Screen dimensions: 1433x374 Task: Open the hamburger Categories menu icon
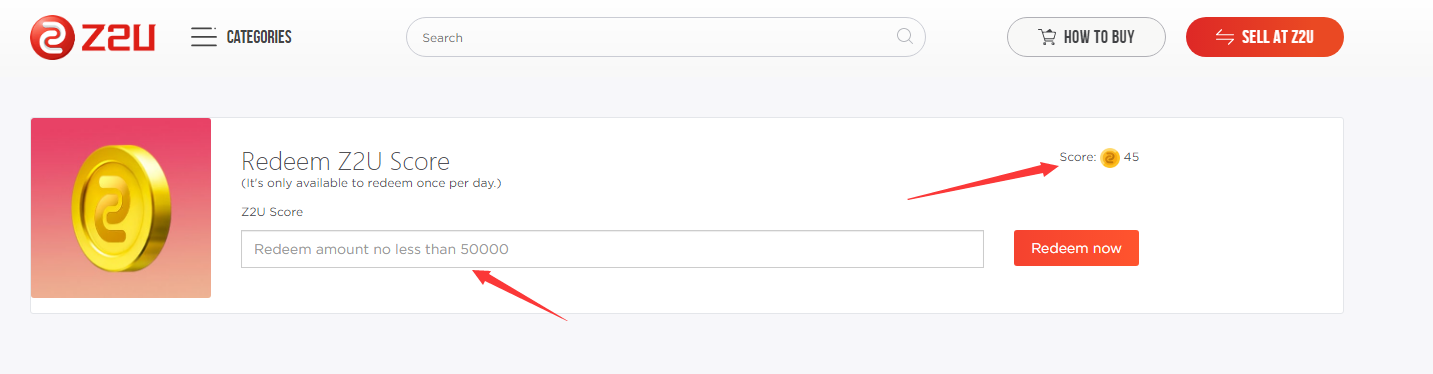pos(204,37)
